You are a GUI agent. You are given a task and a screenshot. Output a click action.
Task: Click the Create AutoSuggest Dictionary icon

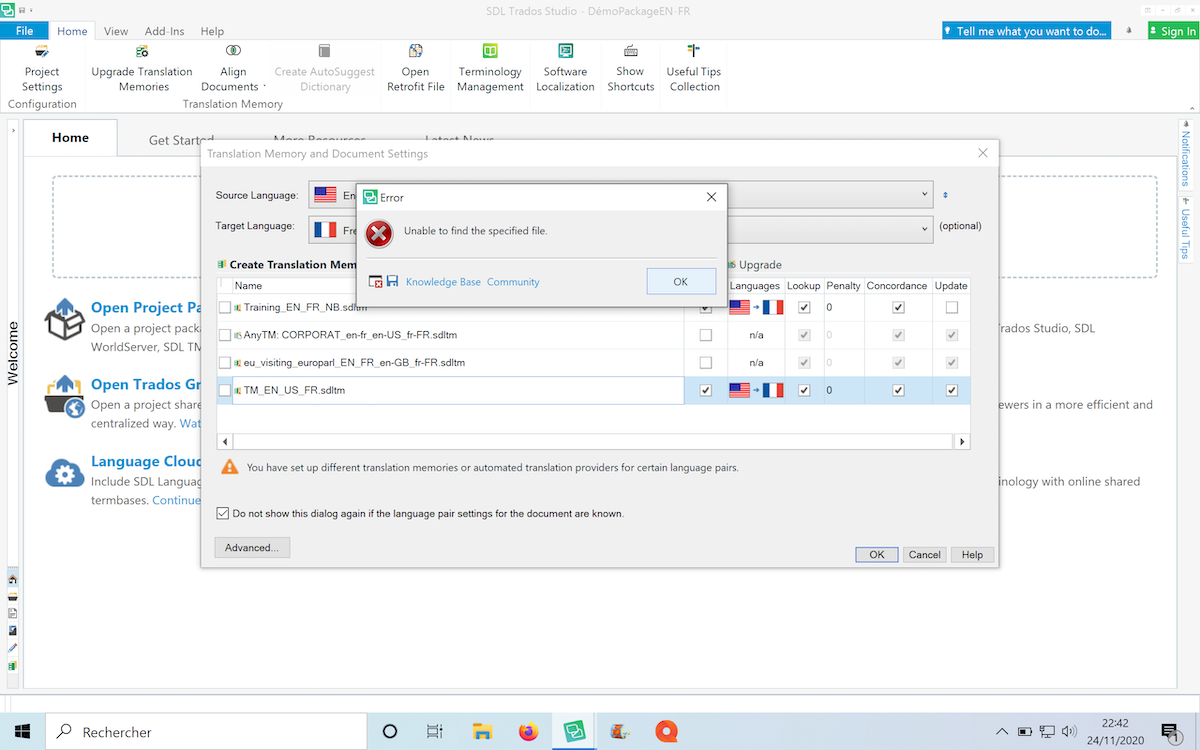(x=324, y=51)
